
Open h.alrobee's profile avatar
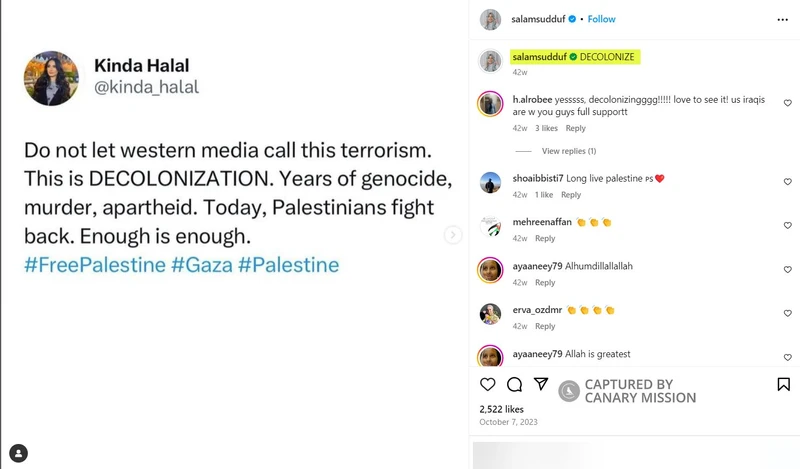pos(490,104)
